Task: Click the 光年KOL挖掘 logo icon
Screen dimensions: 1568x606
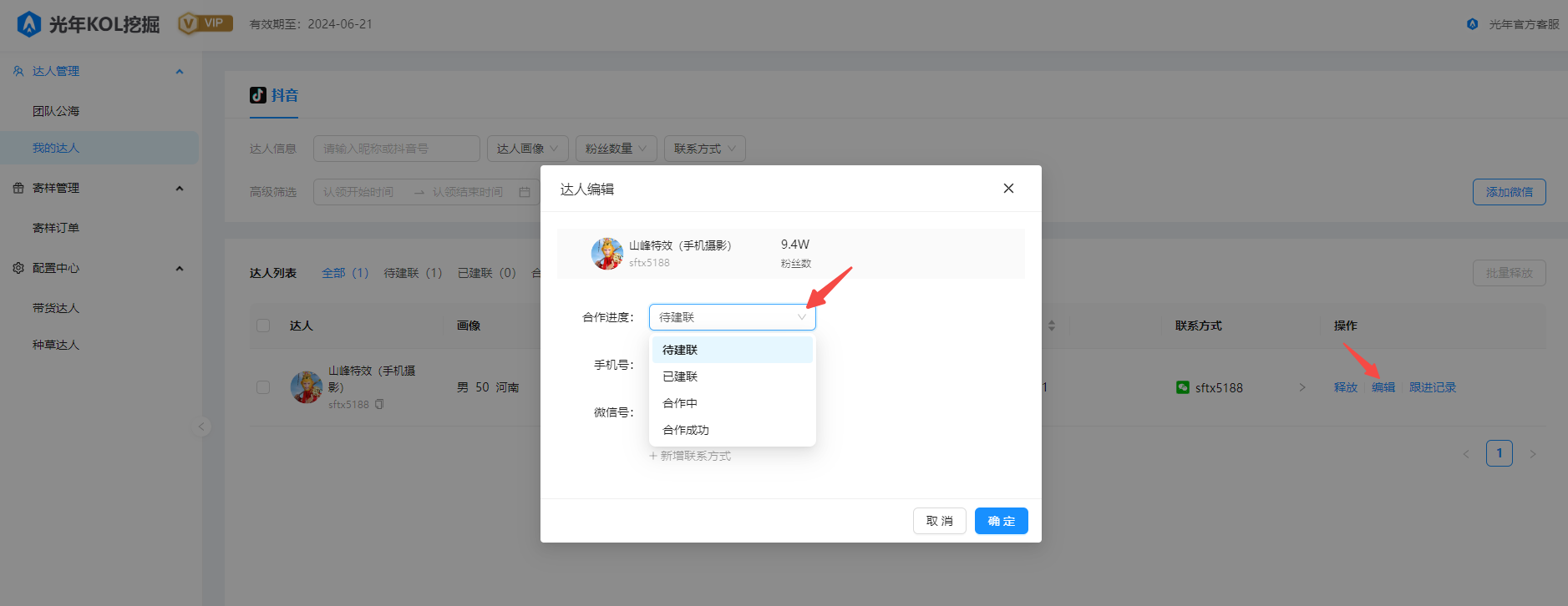Action: pyautogui.click(x=29, y=24)
